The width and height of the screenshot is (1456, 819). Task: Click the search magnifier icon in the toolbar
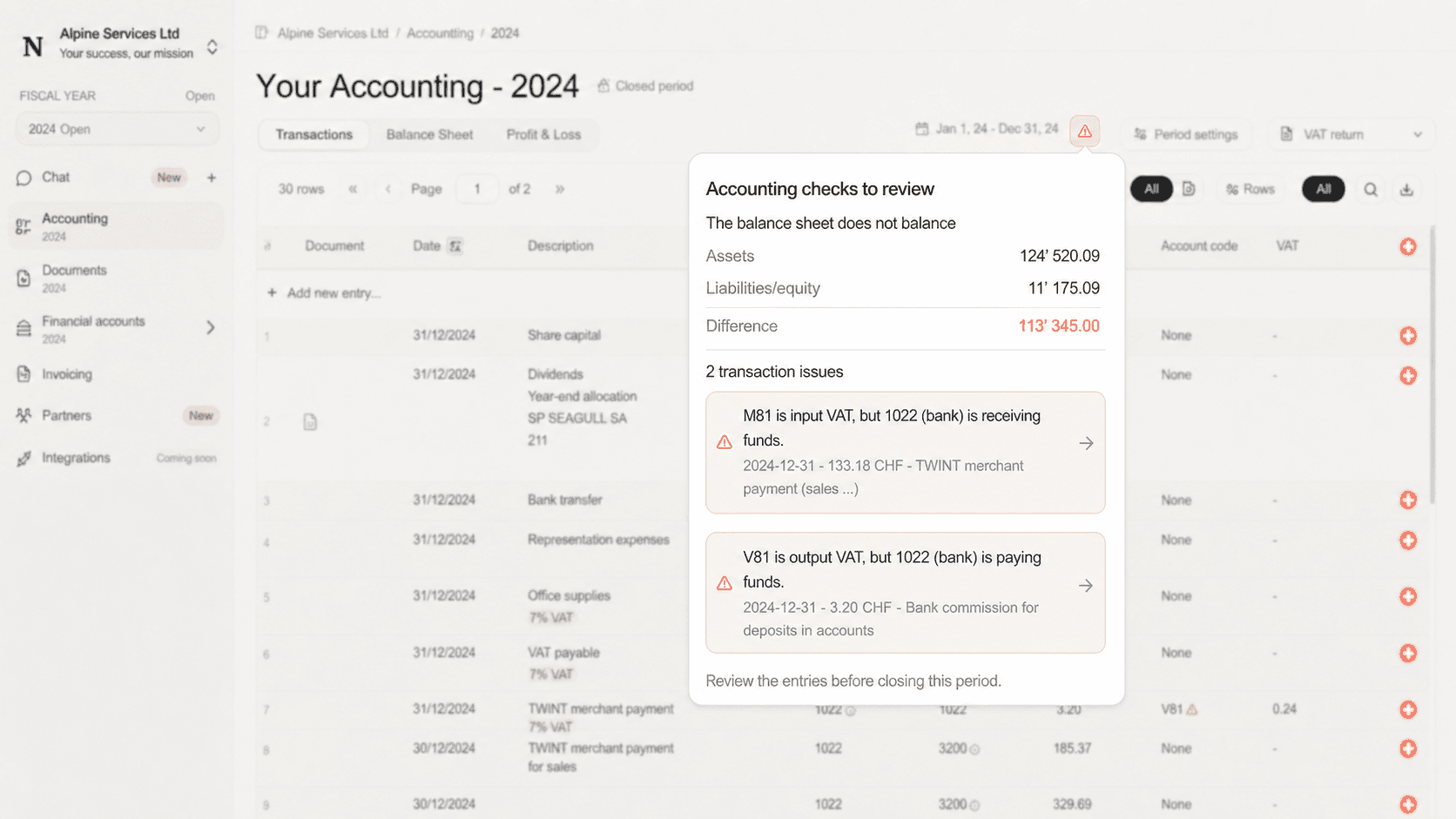click(x=1371, y=190)
